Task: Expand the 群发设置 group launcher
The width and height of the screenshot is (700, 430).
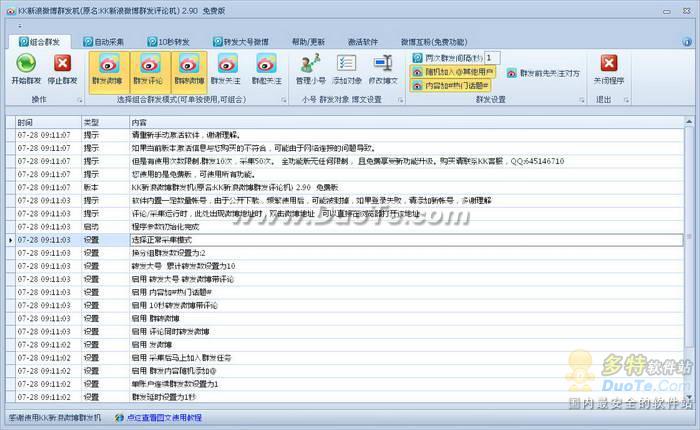Action: [582, 100]
